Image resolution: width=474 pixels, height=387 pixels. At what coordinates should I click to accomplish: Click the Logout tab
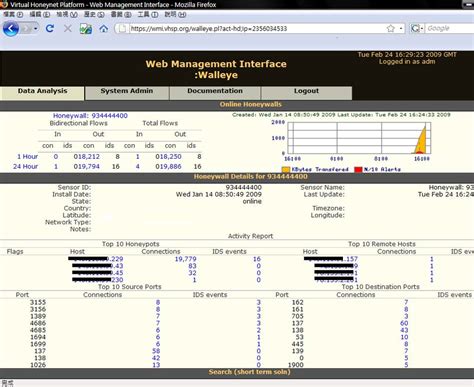coord(306,93)
